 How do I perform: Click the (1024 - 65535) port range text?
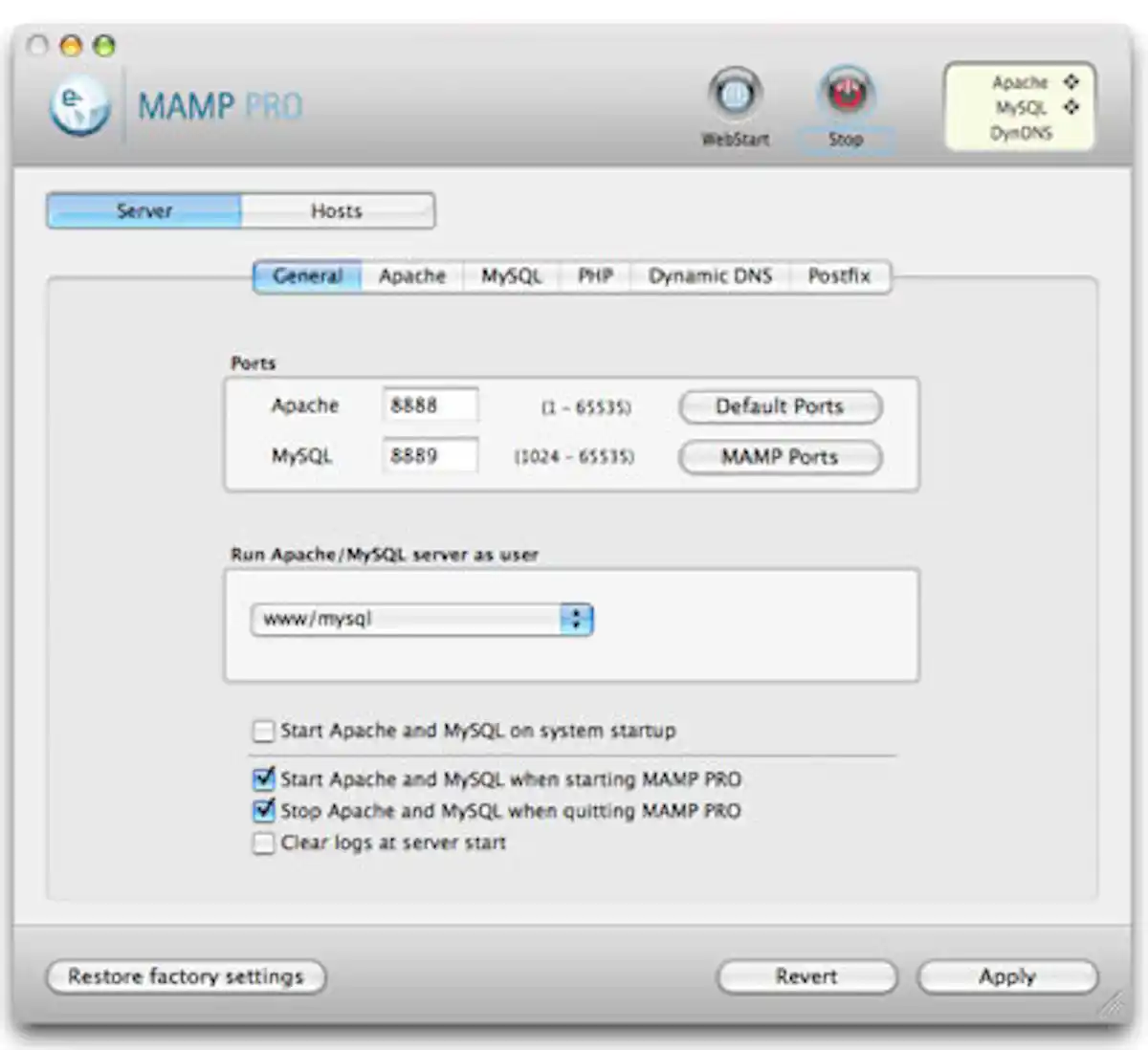(574, 457)
